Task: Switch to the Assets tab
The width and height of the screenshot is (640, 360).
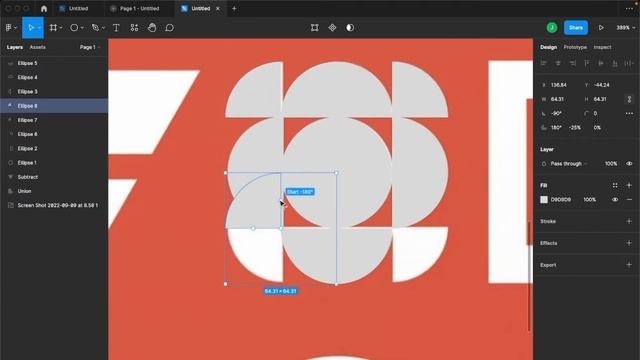Action: pos(38,47)
